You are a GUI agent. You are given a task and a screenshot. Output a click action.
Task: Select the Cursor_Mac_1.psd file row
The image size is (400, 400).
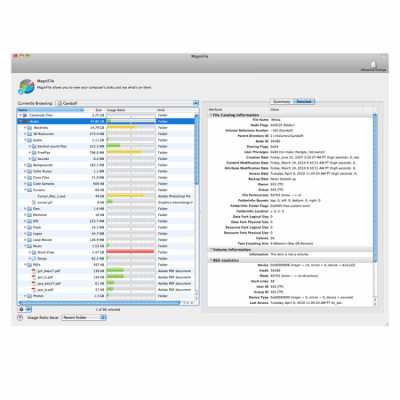tap(106, 196)
